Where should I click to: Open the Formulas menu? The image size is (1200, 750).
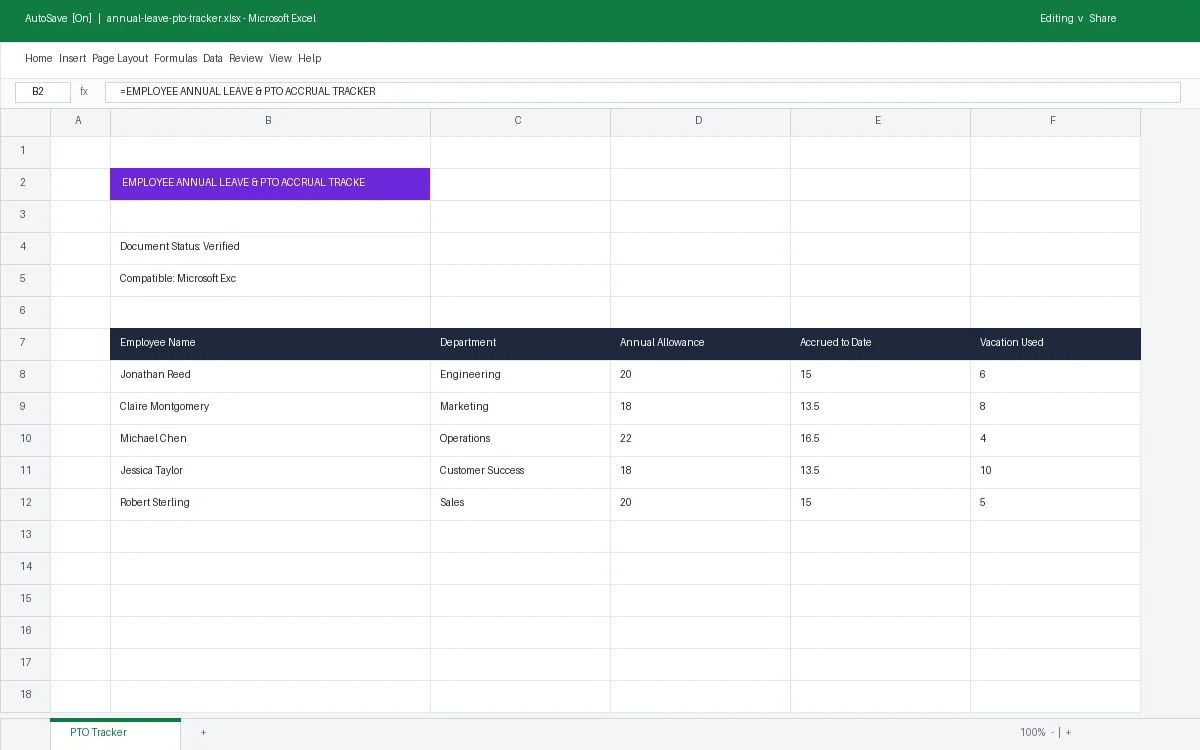pyautogui.click(x=176, y=59)
